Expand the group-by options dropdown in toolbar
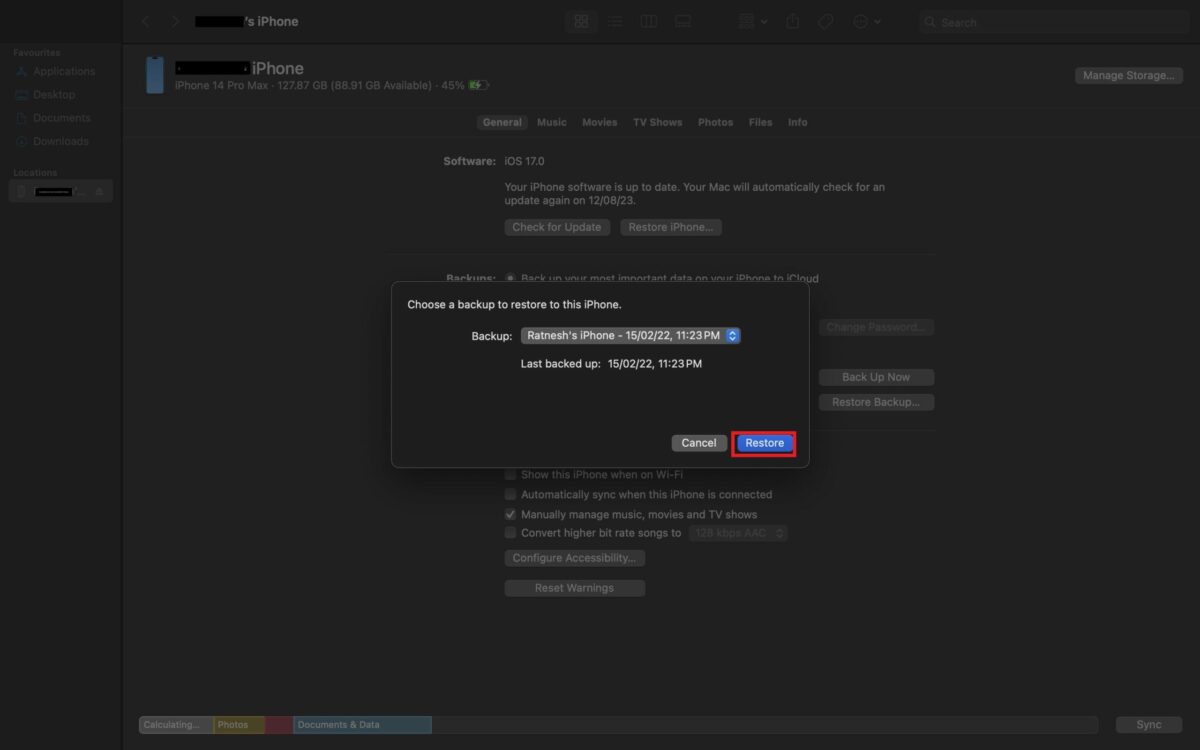Image resolution: width=1200 pixels, height=750 pixels. pyautogui.click(x=752, y=21)
